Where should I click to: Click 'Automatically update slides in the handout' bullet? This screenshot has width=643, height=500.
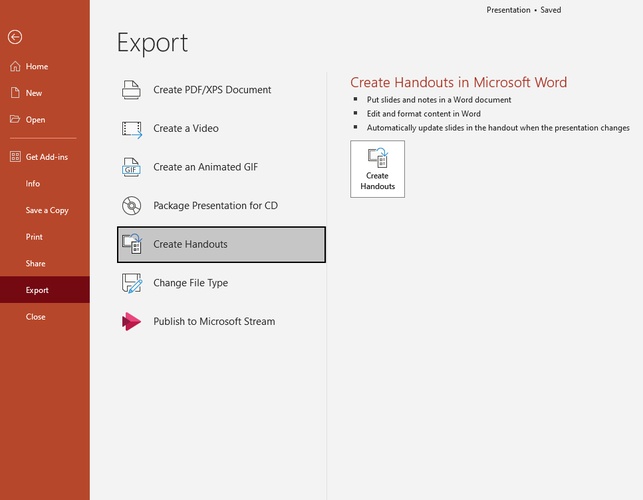498,128
